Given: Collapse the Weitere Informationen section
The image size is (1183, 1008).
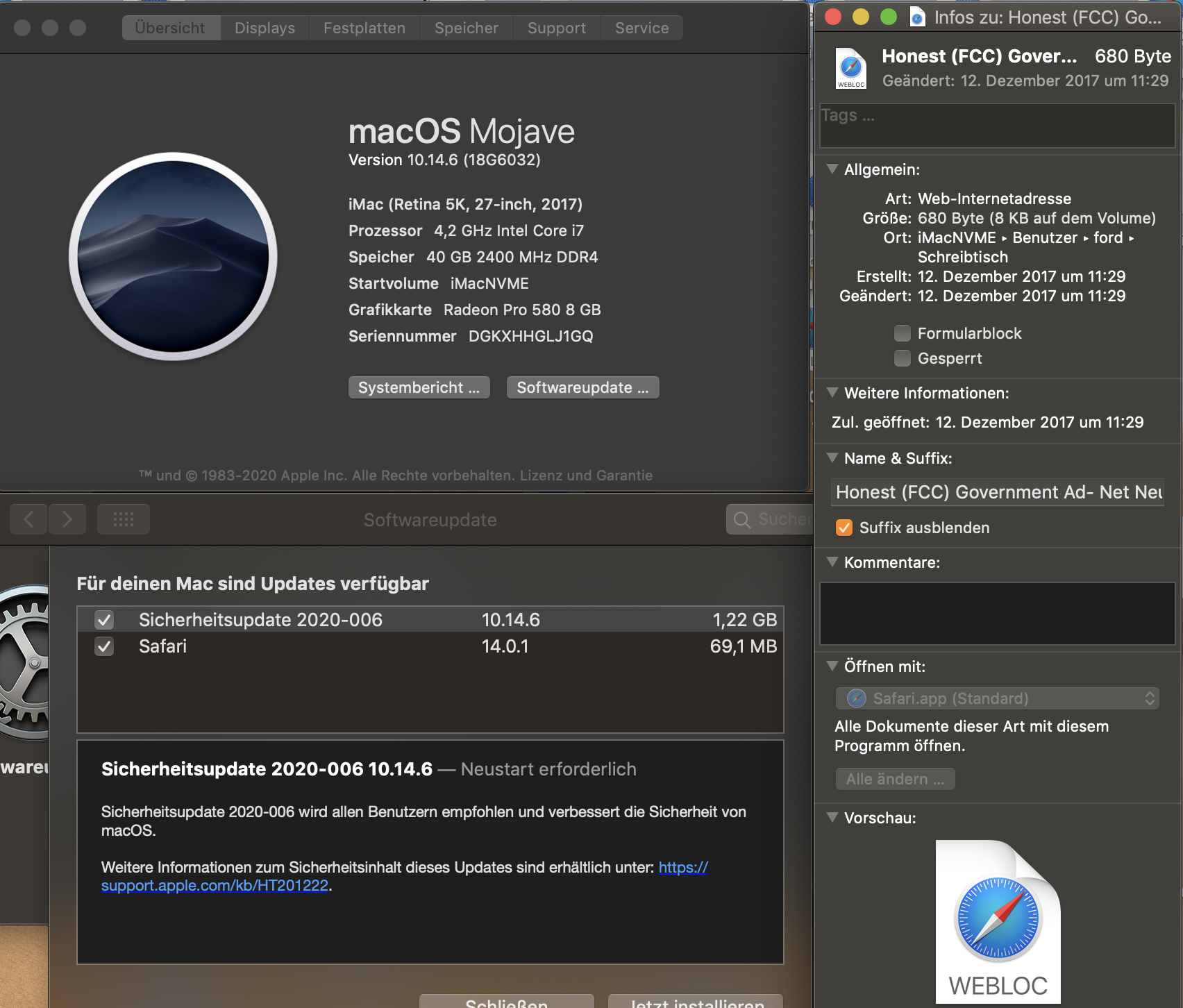Looking at the screenshot, I should coord(832,392).
